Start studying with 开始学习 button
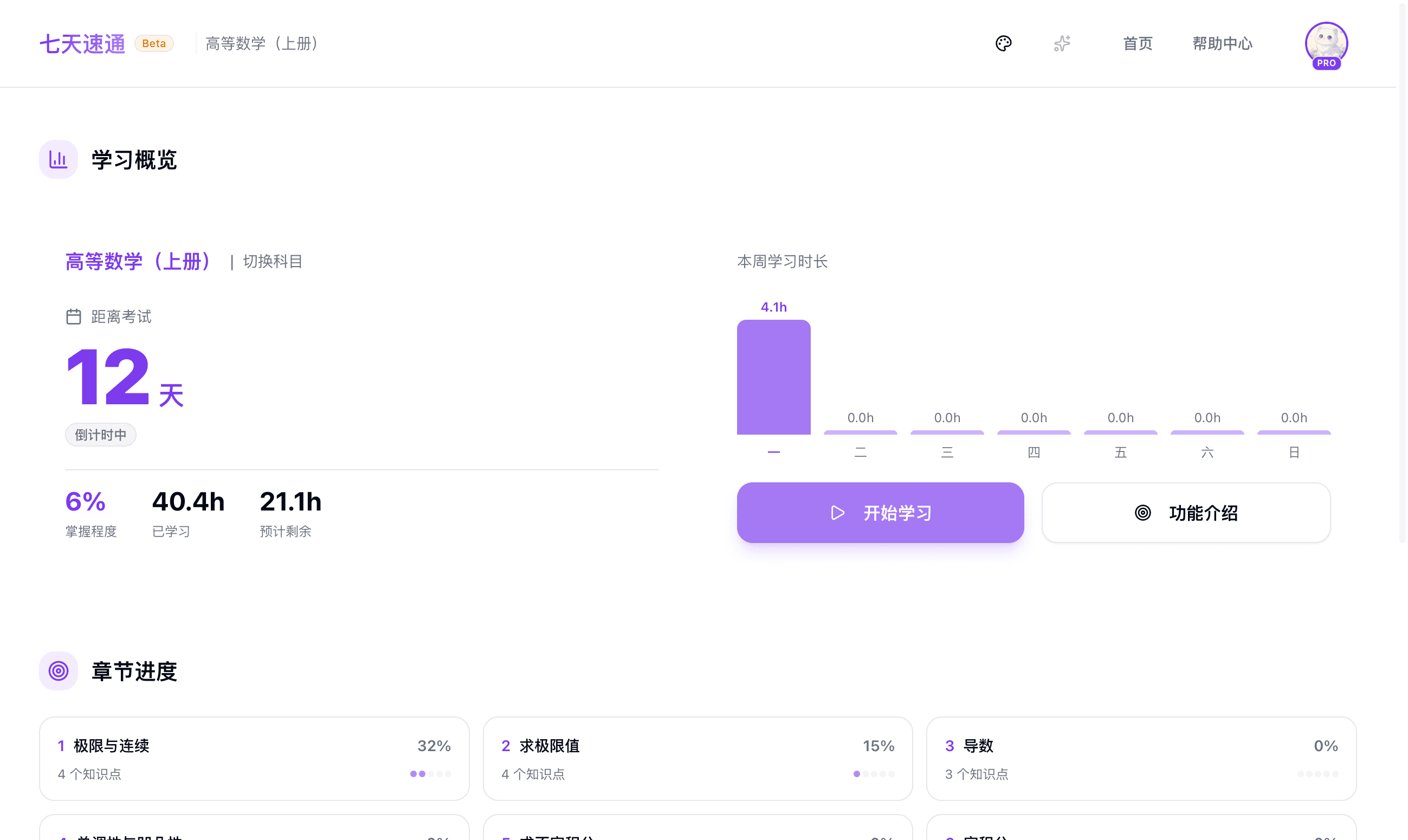The width and height of the screenshot is (1408, 840). [x=880, y=513]
